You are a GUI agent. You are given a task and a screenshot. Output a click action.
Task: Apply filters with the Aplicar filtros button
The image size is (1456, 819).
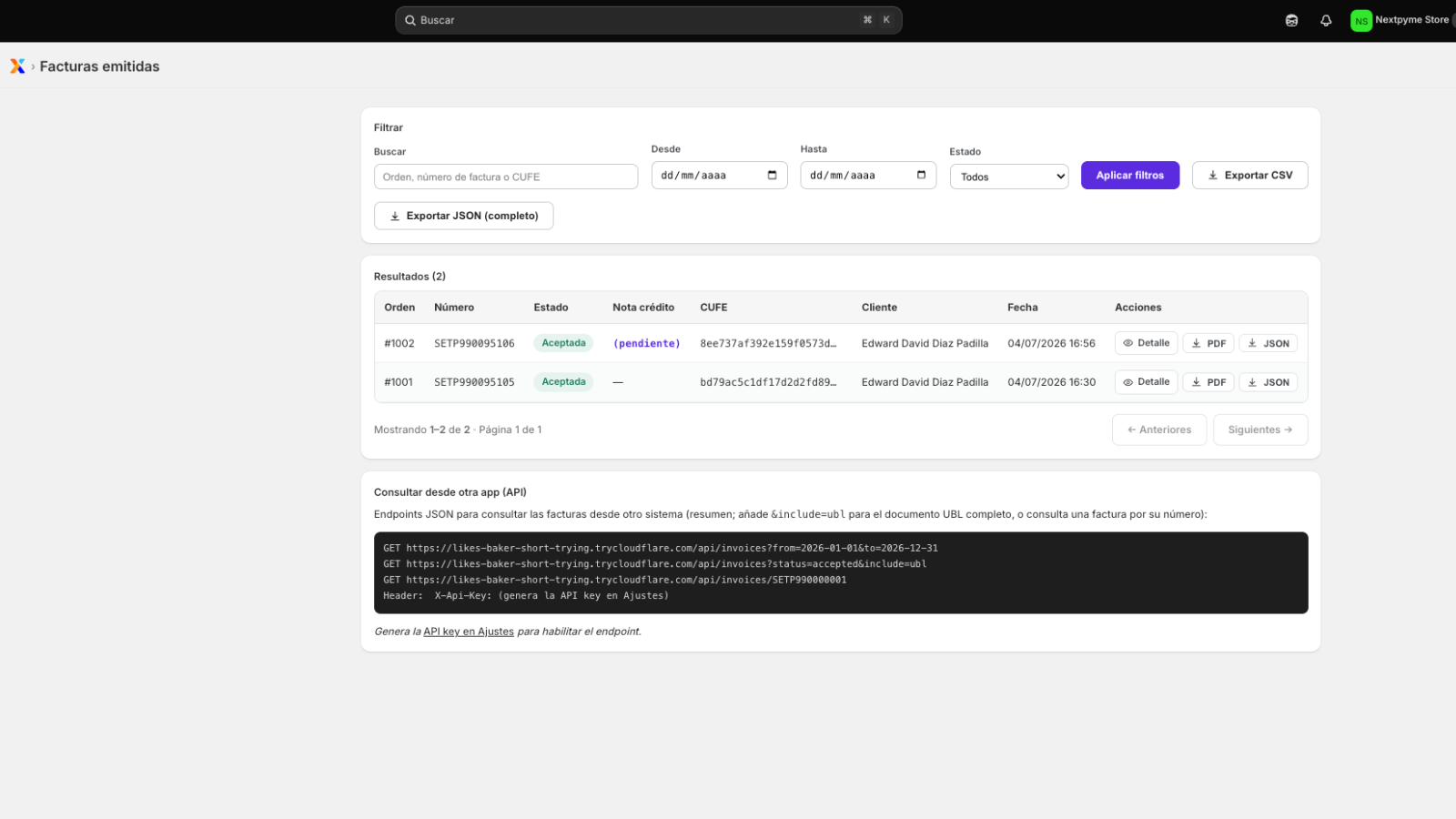(1130, 175)
